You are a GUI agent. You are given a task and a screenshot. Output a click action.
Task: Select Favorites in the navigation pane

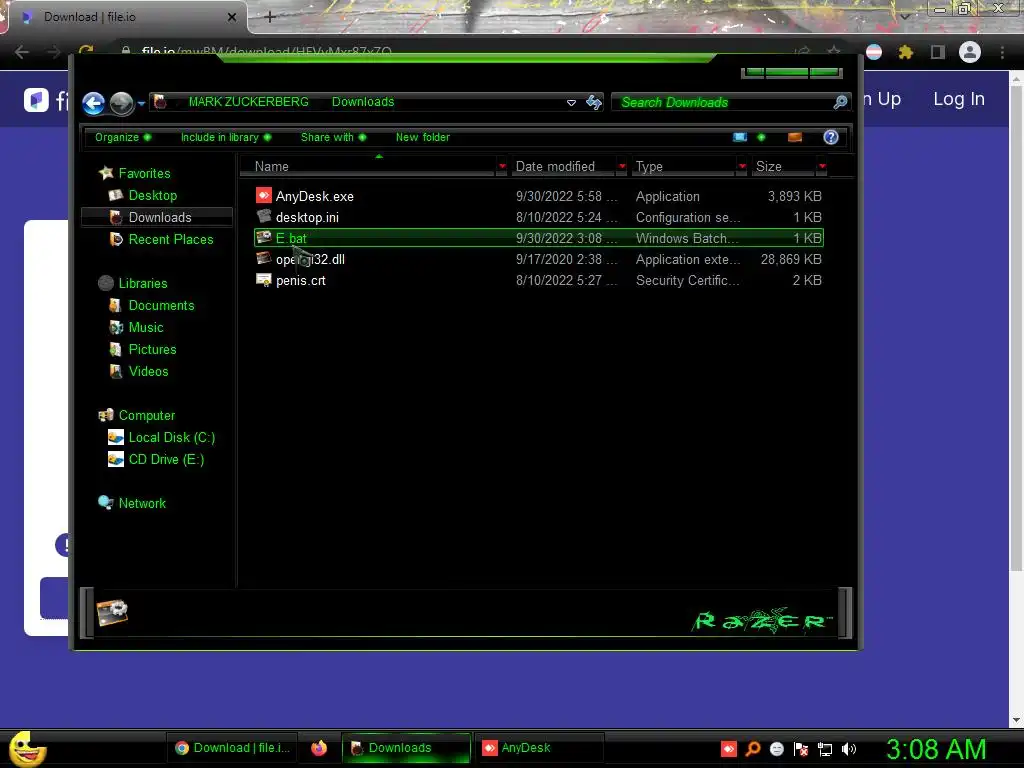(x=144, y=173)
